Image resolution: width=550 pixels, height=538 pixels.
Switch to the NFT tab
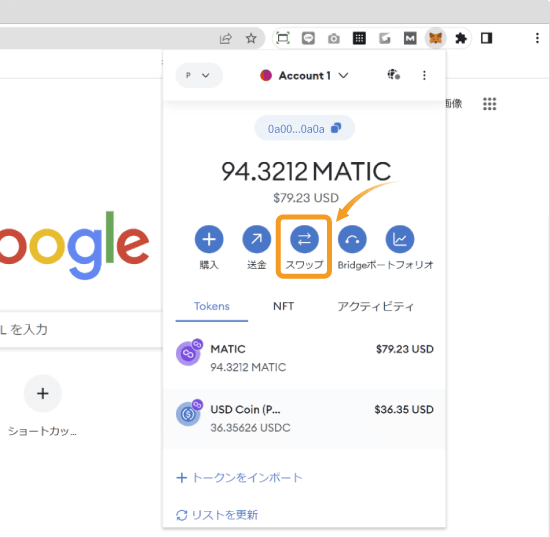click(283, 307)
